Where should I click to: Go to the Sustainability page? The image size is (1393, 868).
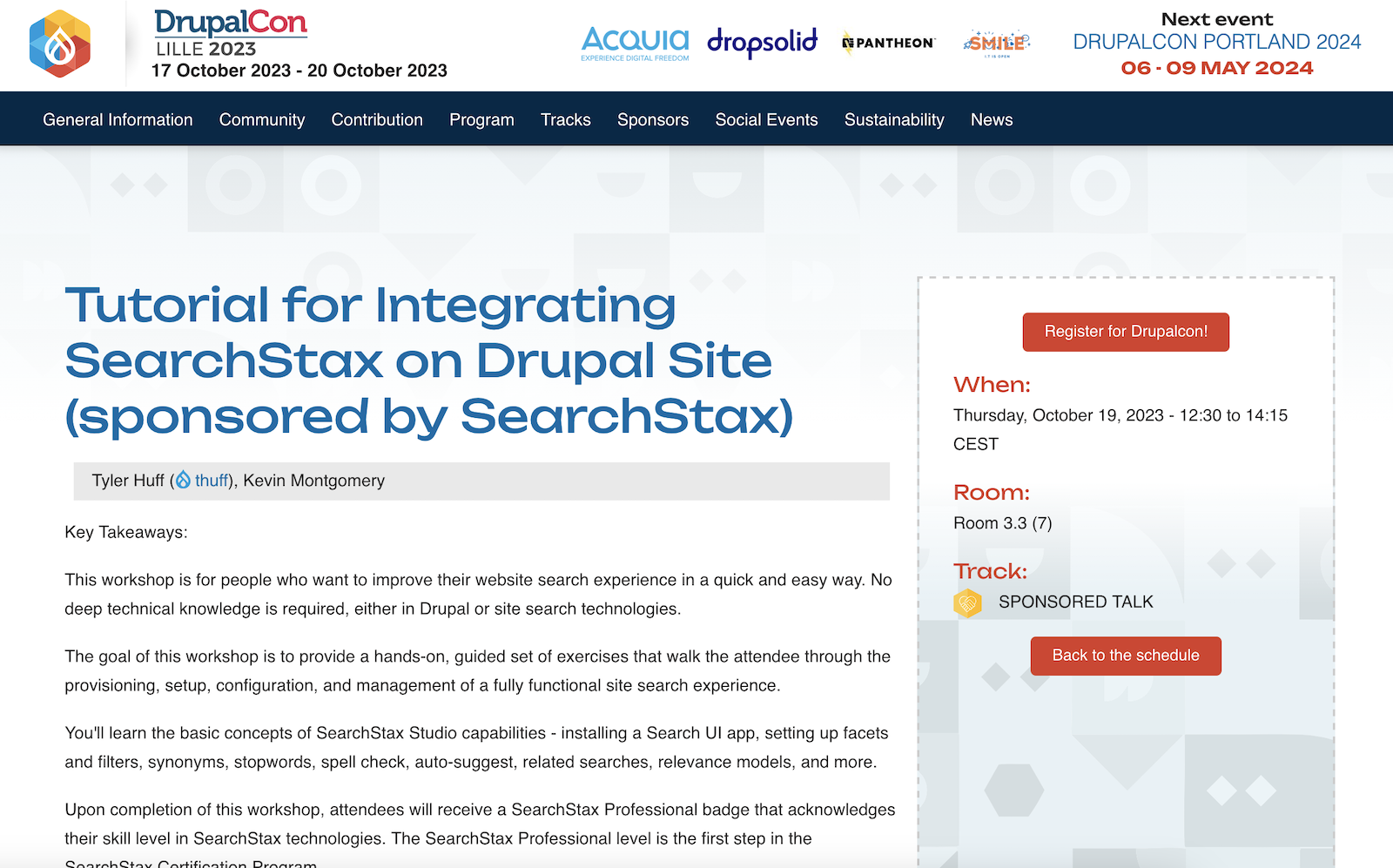pyautogui.click(x=894, y=120)
